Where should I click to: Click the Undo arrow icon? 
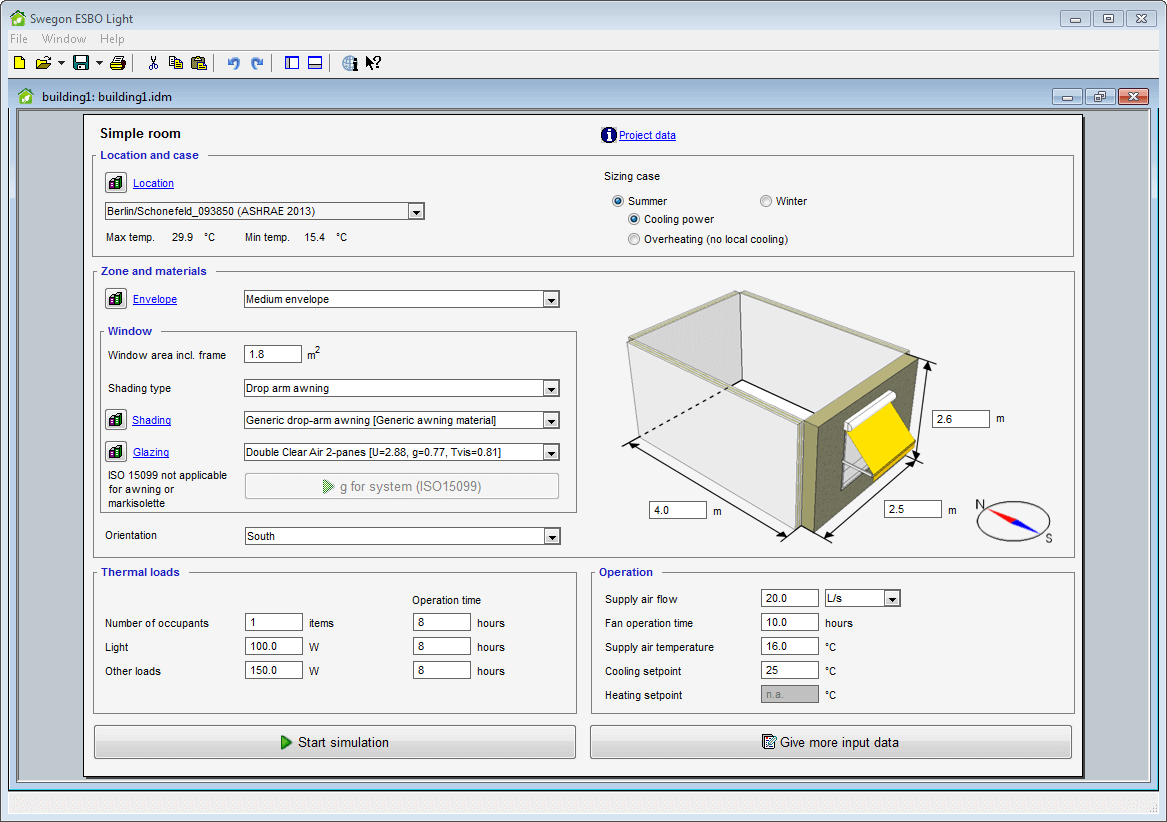pyautogui.click(x=233, y=63)
